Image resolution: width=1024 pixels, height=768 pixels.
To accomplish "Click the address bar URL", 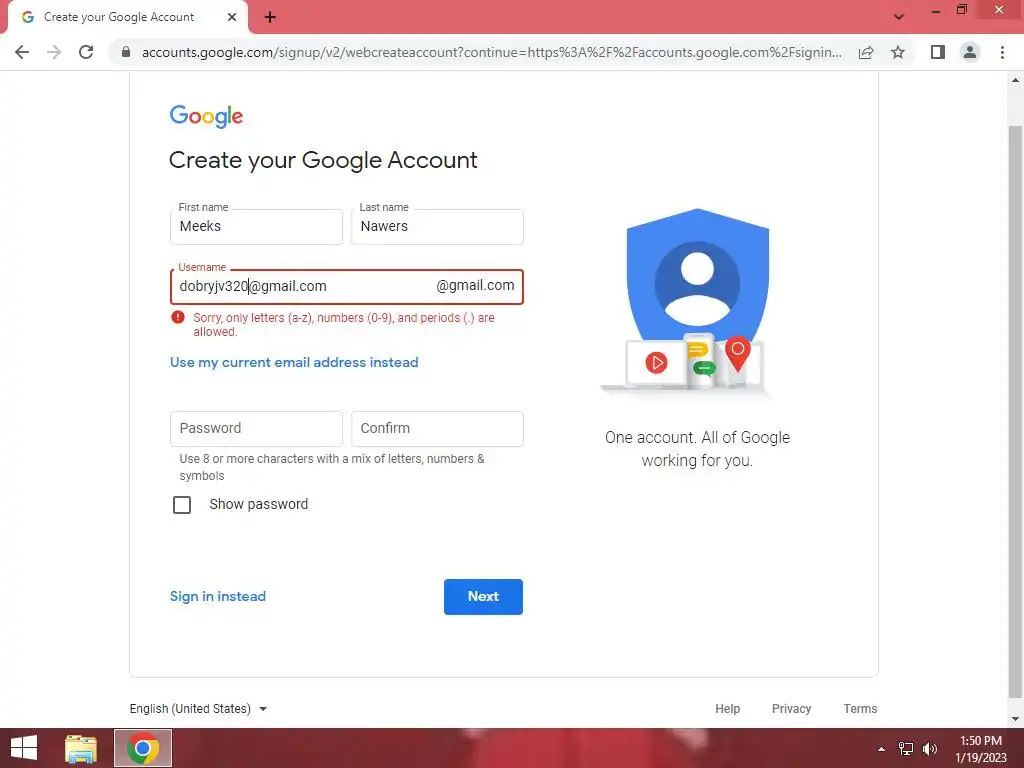I will (x=491, y=52).
